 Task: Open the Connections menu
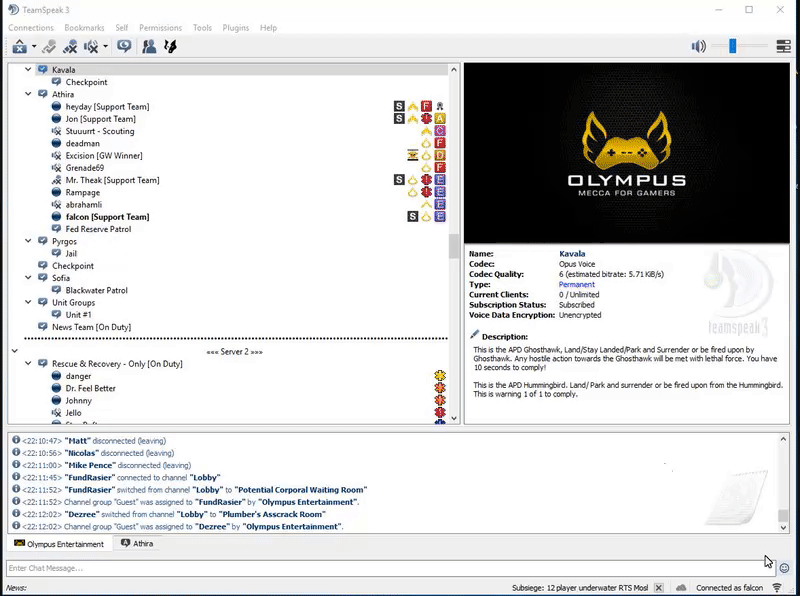pyautogui.click(x=31, y=28)
